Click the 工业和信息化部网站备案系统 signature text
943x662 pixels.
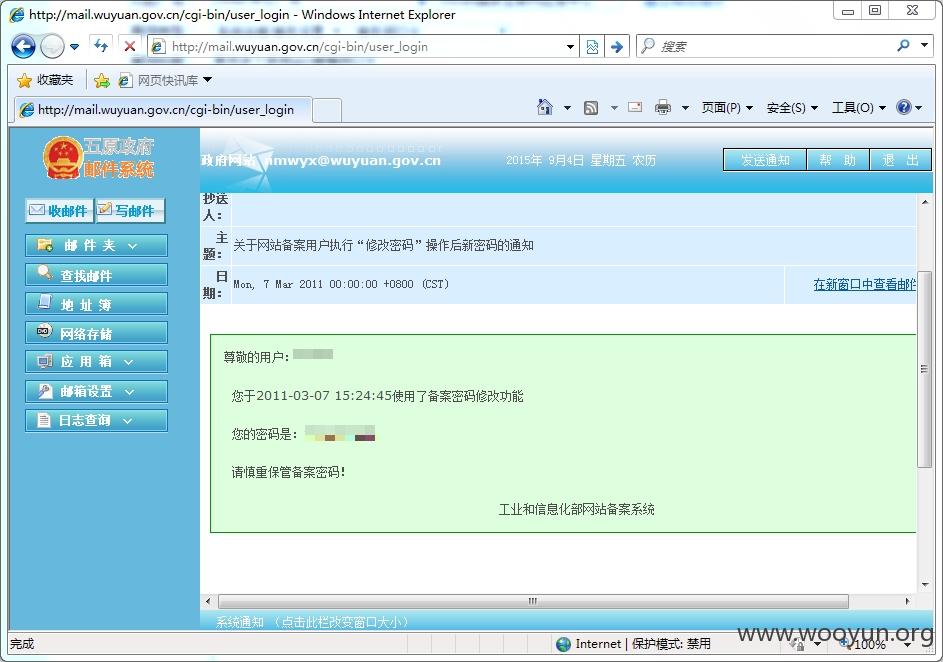click(x=576, y=509)
